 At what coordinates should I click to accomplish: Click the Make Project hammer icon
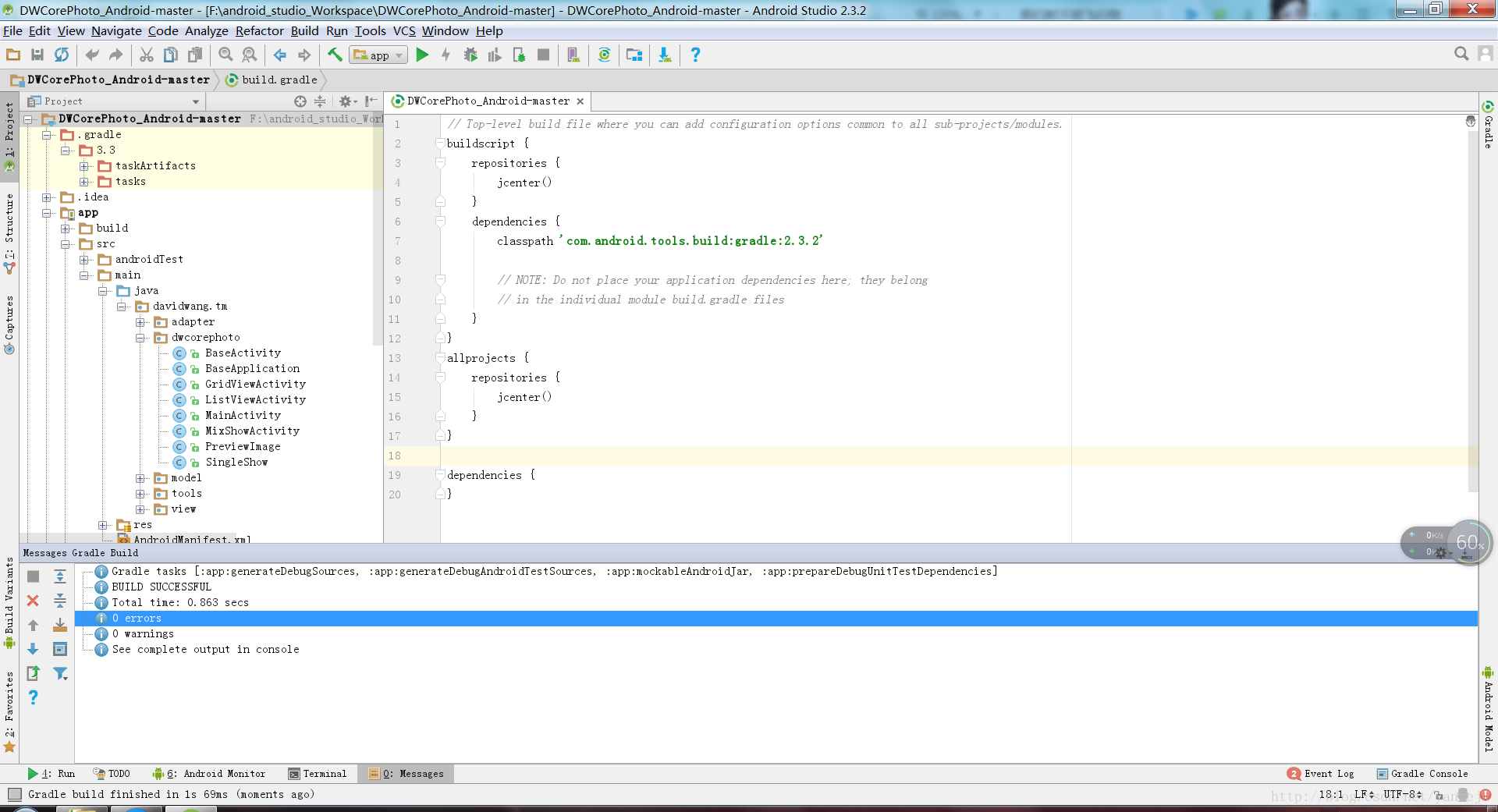point(335,55)
